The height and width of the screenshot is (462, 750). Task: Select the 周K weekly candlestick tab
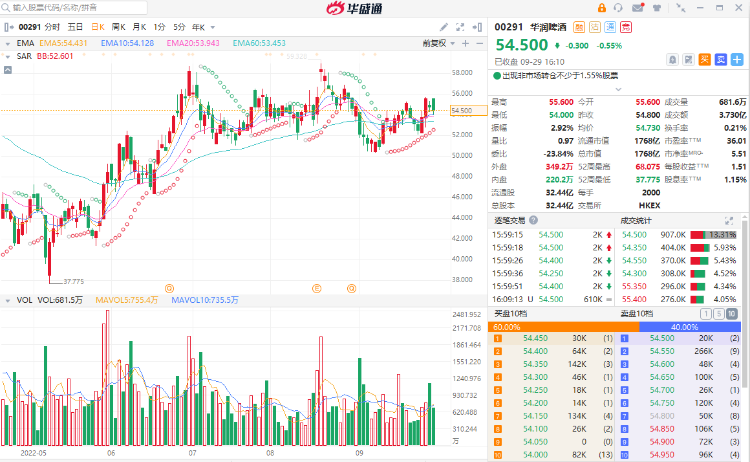(x=119, y=27)
